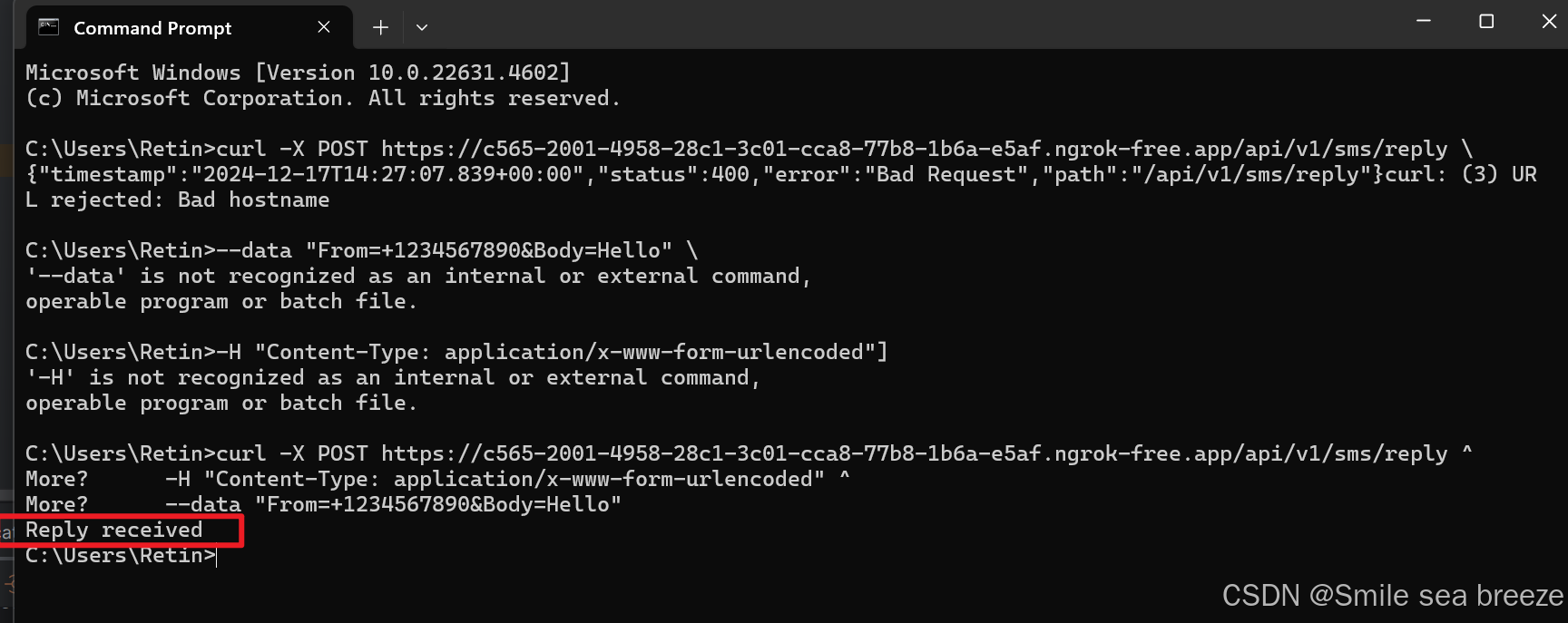Select the highlighted Reply received text
1568x623 pixels.
tap(113, 530)
